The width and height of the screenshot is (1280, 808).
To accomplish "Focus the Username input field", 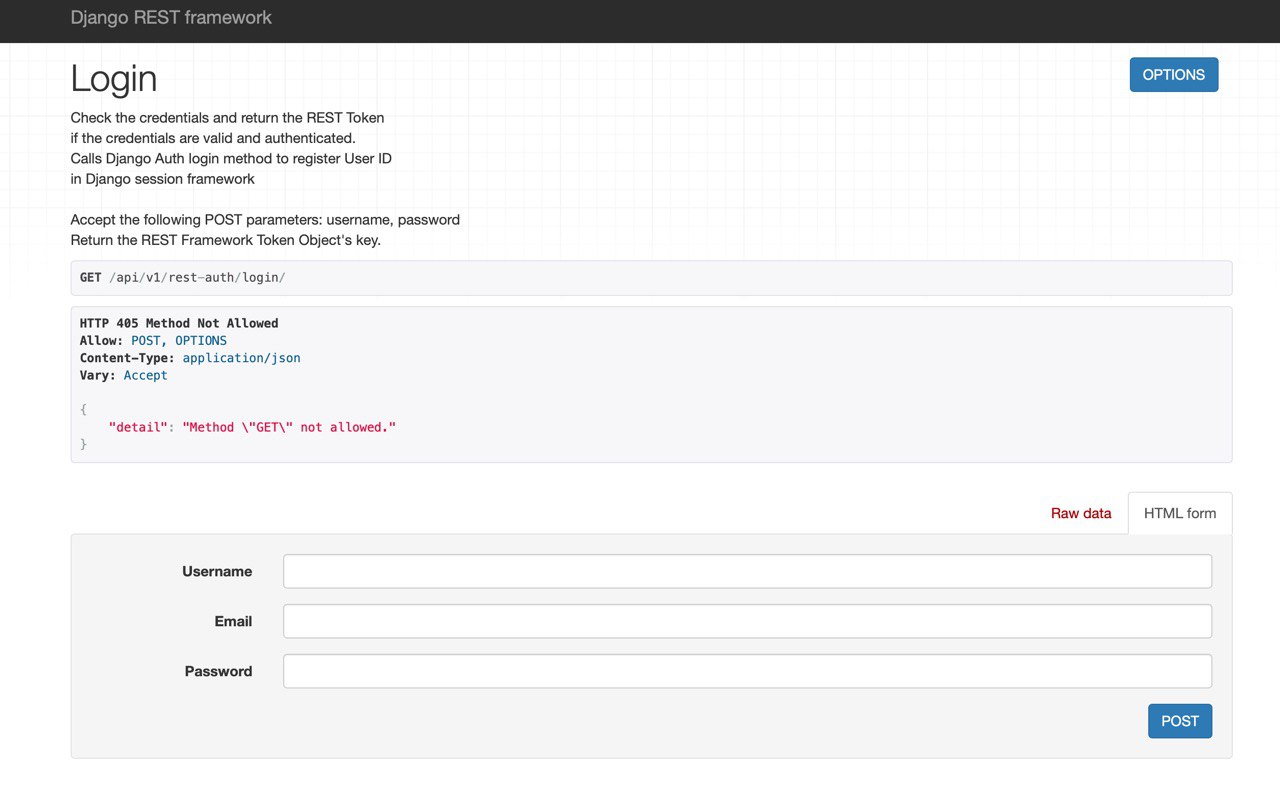I will tap(747, 572).
